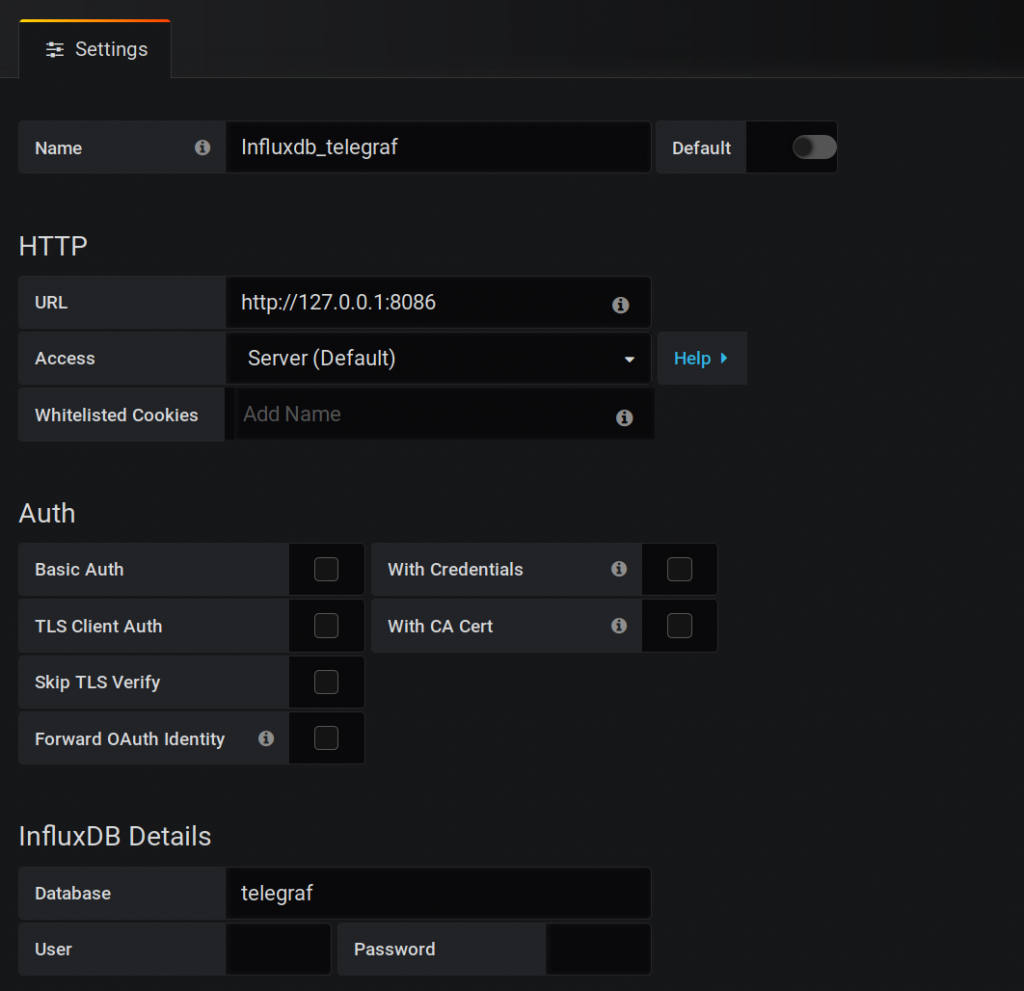Image resolution: width=1024 pixels, height=991 pixels.
Task: Click the info icon in the URL field
Action: 620,304
